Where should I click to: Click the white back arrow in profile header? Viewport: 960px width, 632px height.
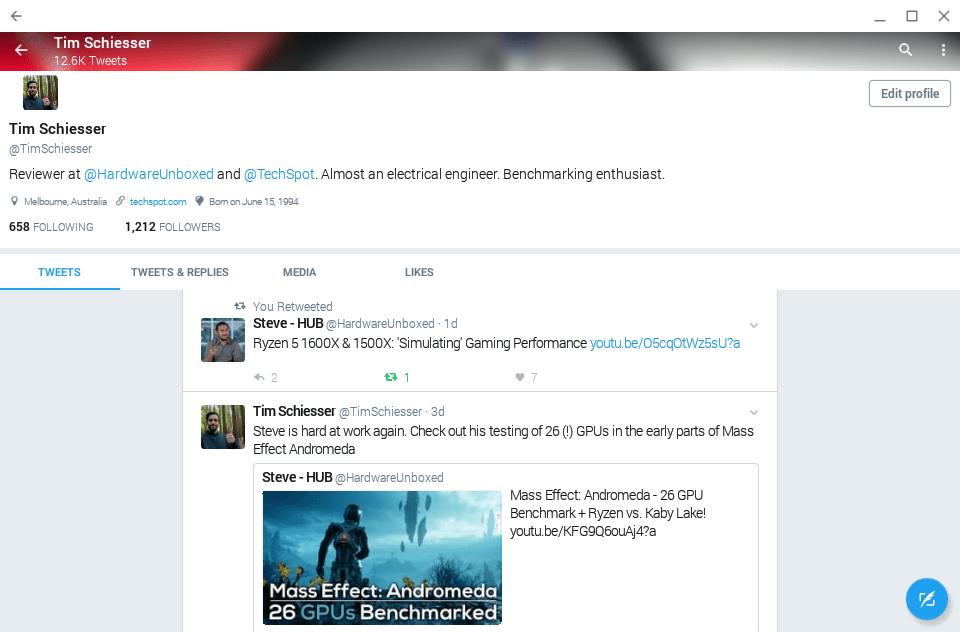click(21, 50)
